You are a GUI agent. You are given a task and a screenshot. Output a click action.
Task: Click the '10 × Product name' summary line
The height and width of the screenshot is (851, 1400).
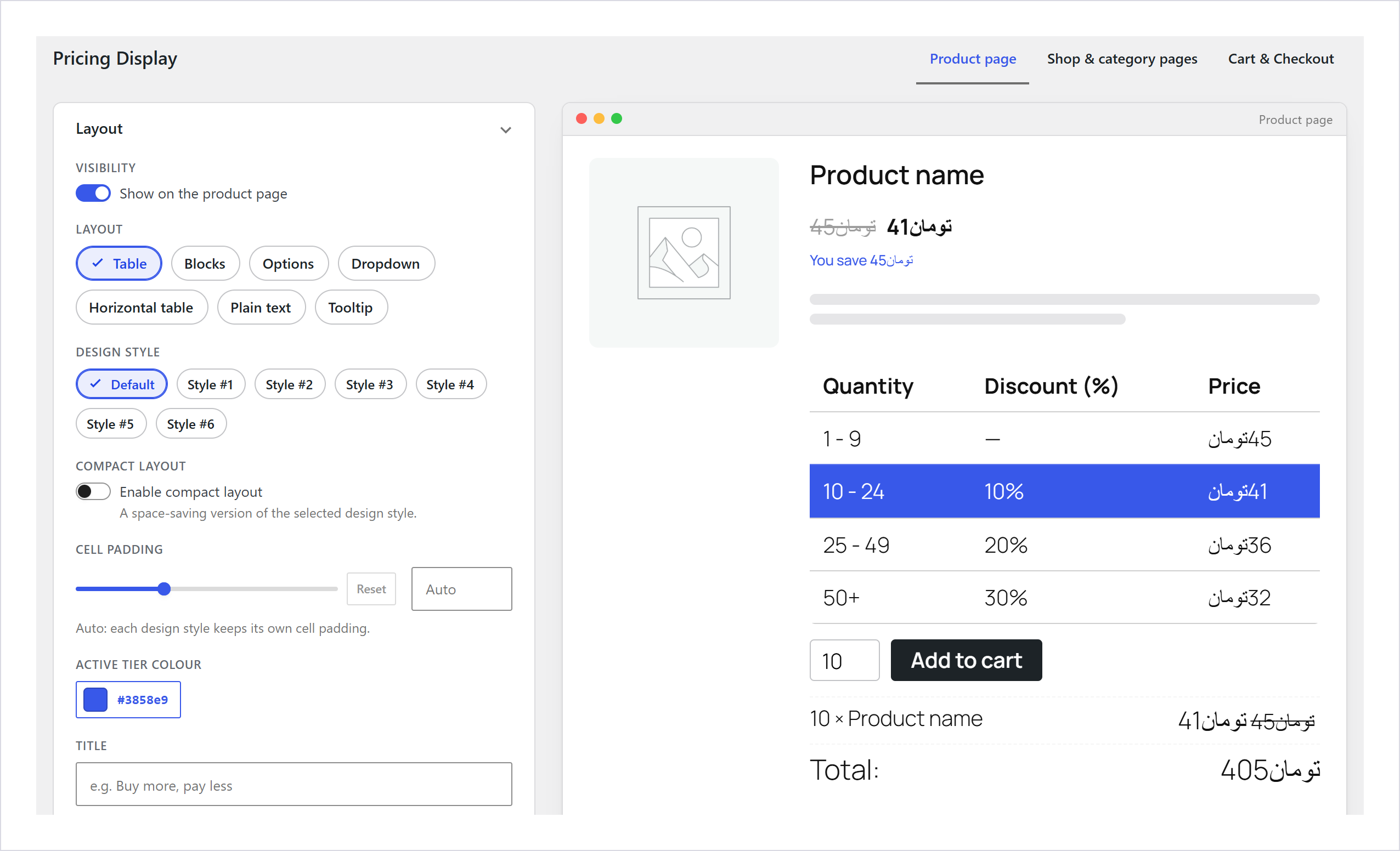(896, 719)
